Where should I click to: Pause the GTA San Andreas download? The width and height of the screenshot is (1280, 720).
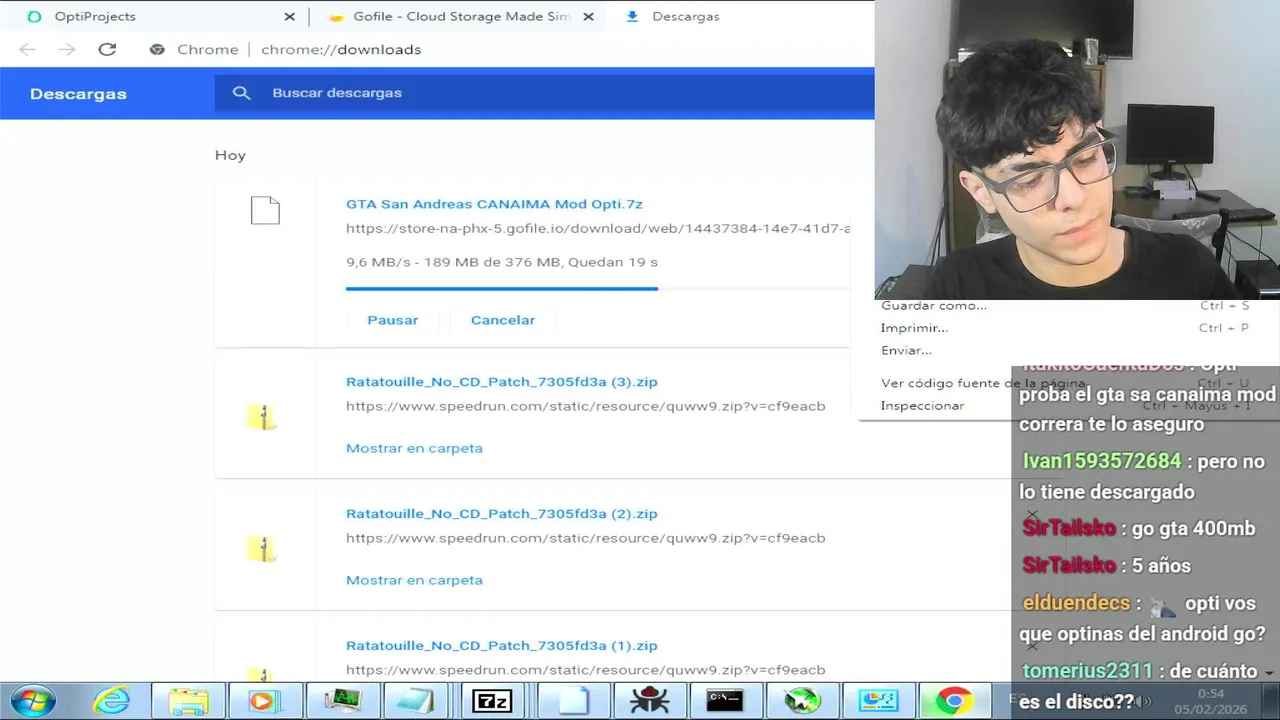[392, 320]
